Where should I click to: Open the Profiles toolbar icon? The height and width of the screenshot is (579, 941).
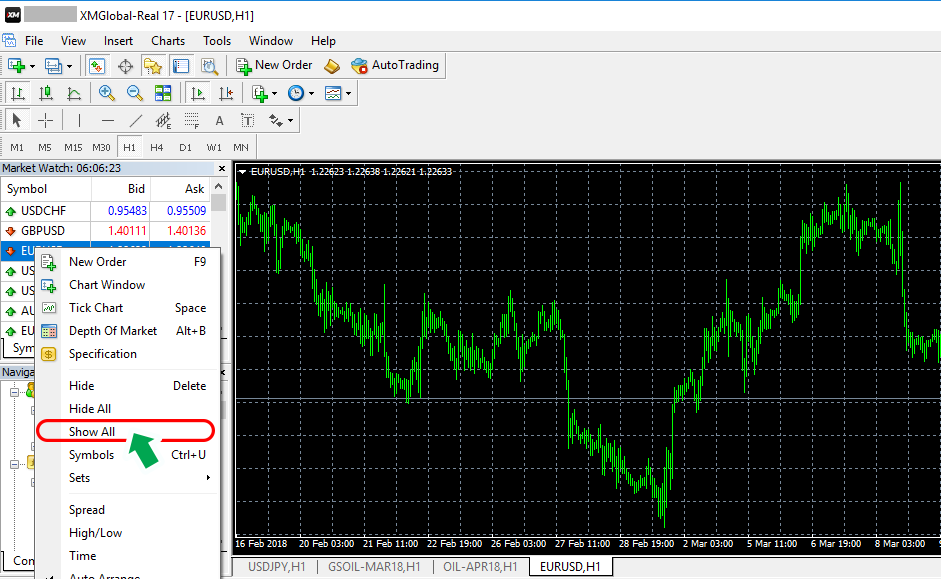pos(53,65)
